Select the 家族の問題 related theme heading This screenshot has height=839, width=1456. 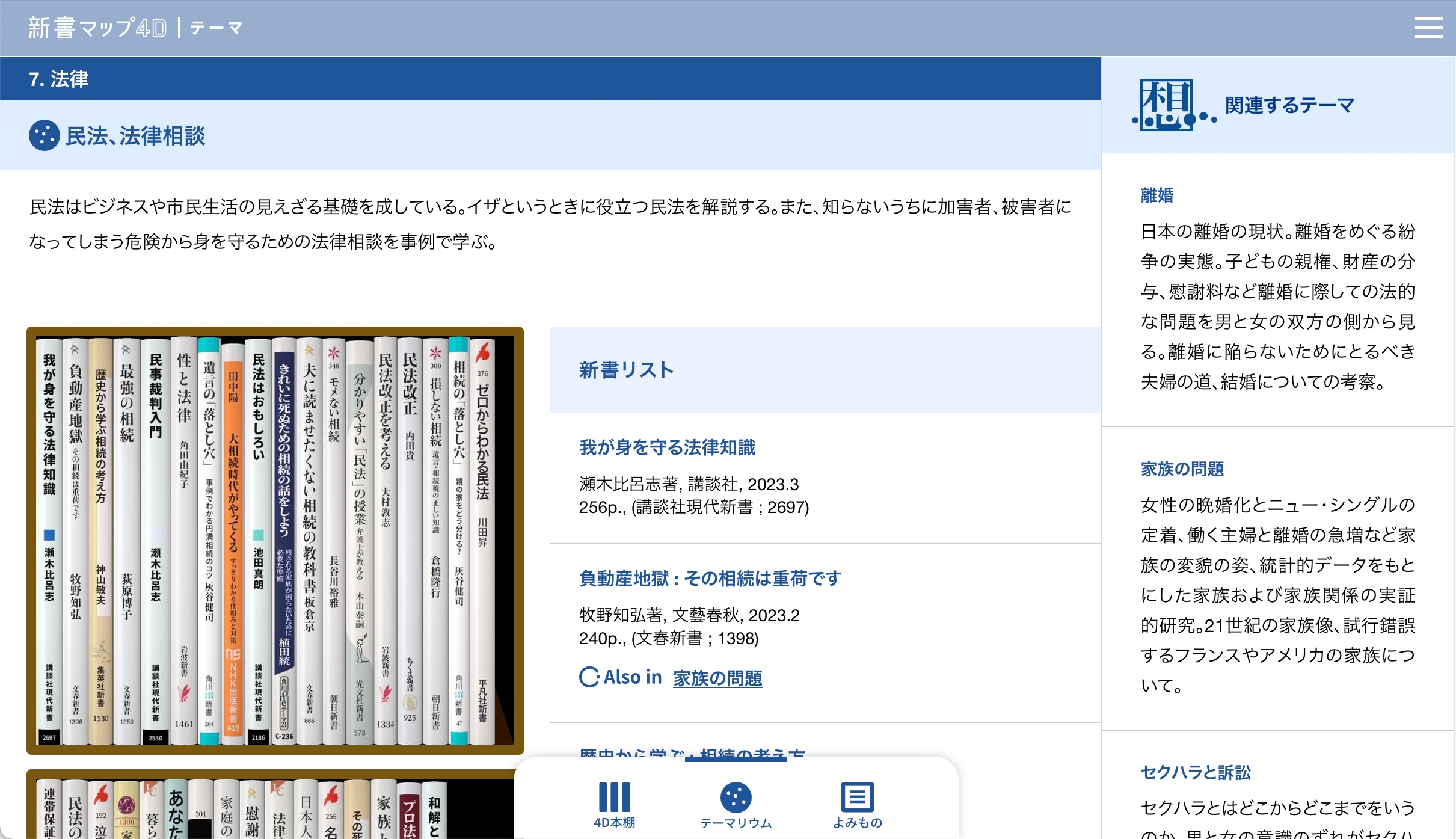[1182, 469]
